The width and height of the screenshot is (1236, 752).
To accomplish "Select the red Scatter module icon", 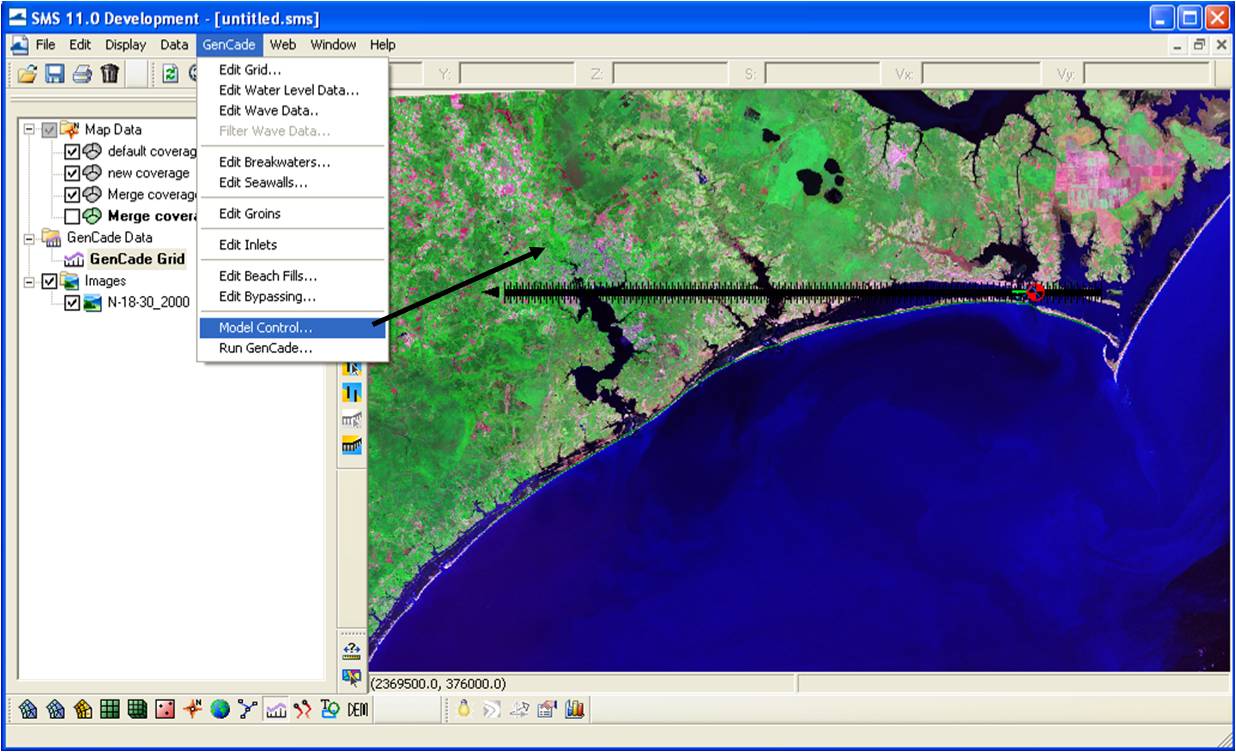I will [165, 709].
